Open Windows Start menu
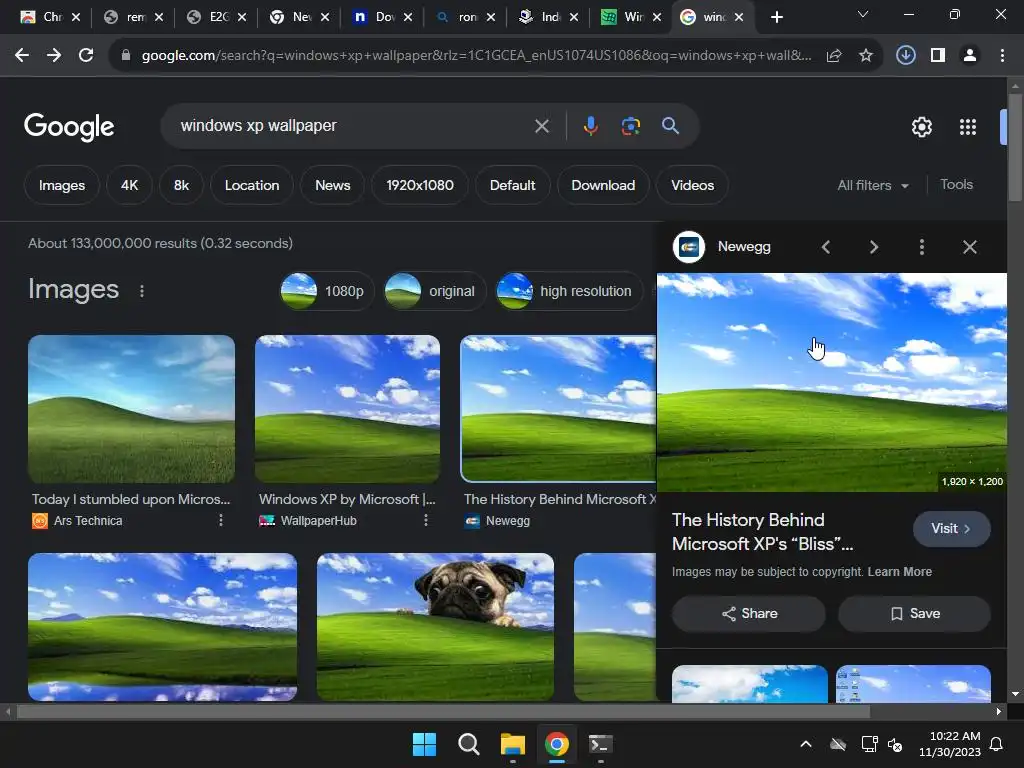The width and height of the screenshot is (1024, 768). 424,744
